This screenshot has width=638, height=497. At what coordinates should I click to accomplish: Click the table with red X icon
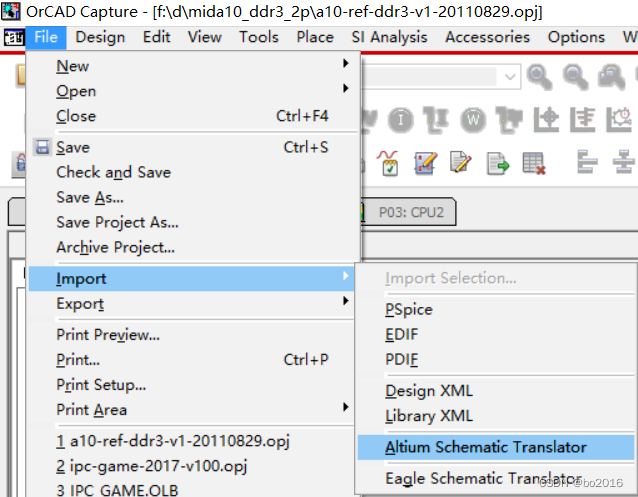click(534, 164)
